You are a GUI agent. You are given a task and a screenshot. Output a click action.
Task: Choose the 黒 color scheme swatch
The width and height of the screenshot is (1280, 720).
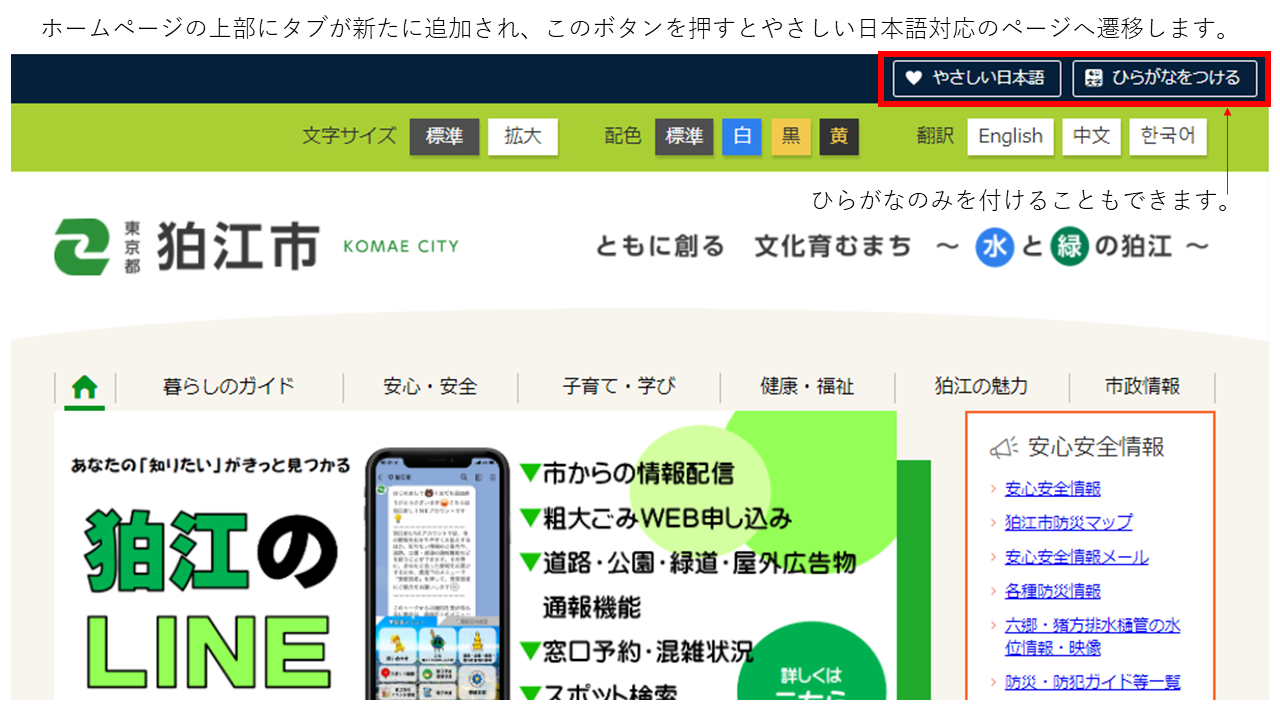tap(791, 137)
